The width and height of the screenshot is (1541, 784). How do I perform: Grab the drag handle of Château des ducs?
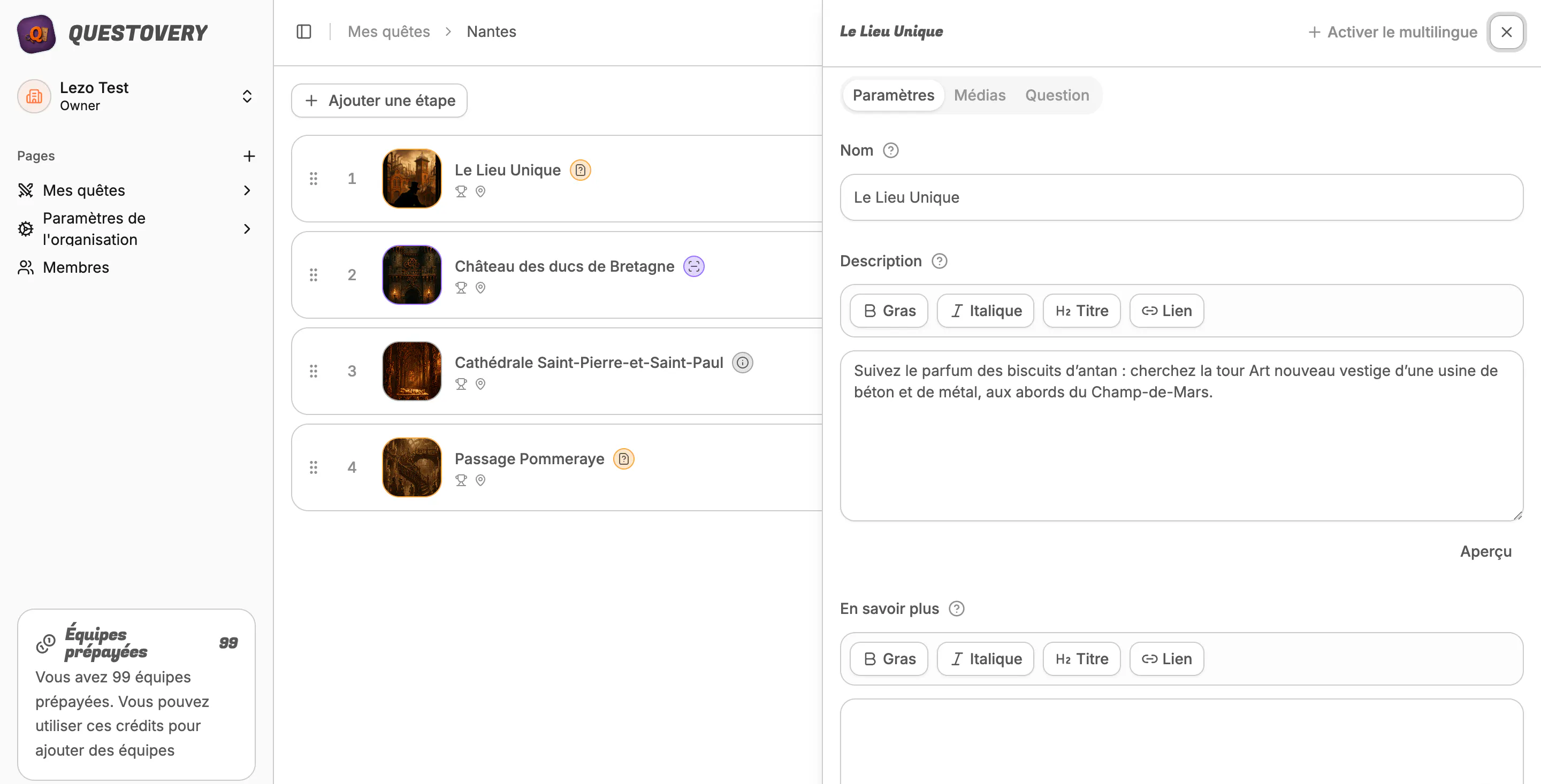(x=314, y=275)
